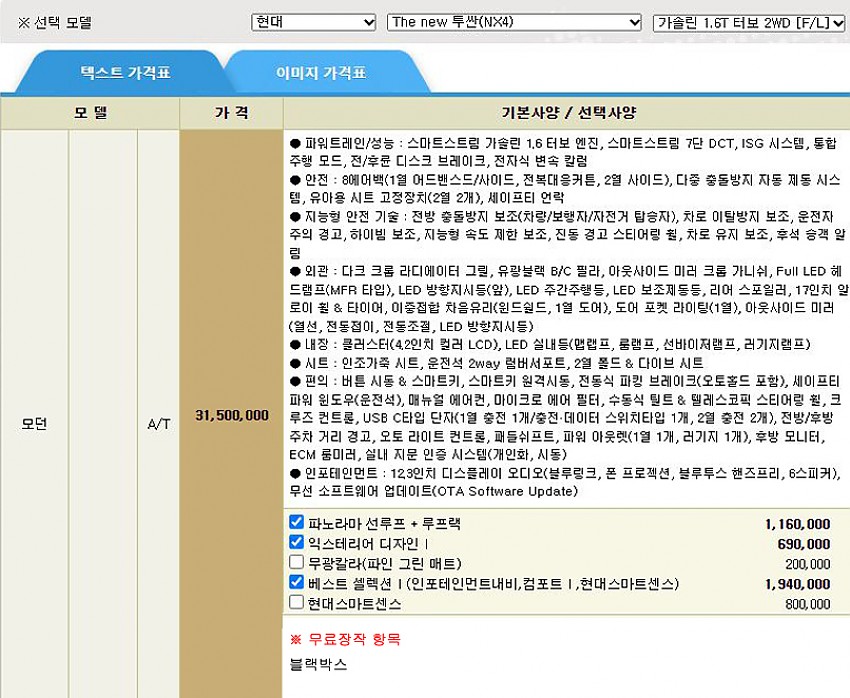
Task: Click the 31,500,000 base price
Action: [231, 414]
